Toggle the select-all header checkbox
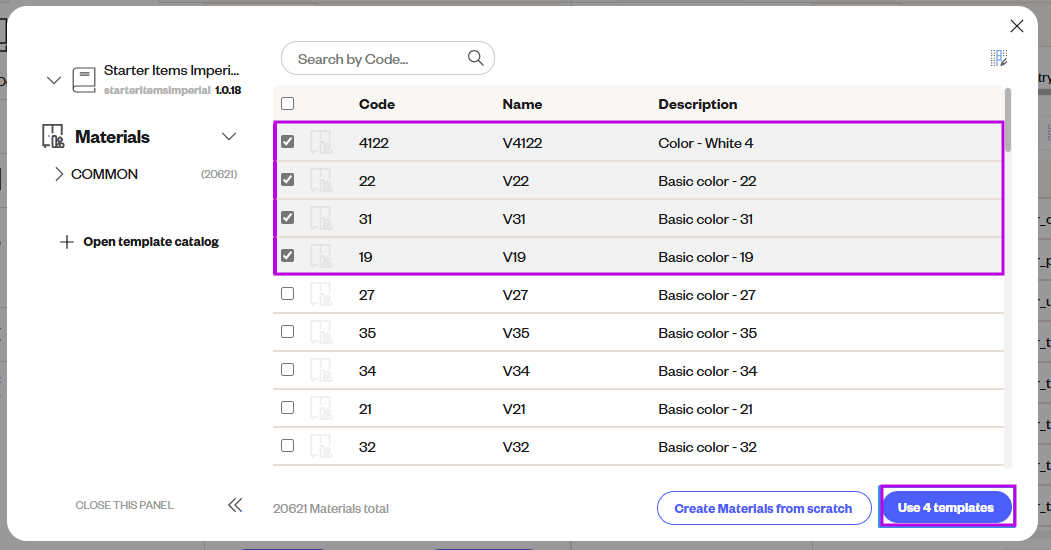The image size is (1051, 550). click(x=288, y=103)
